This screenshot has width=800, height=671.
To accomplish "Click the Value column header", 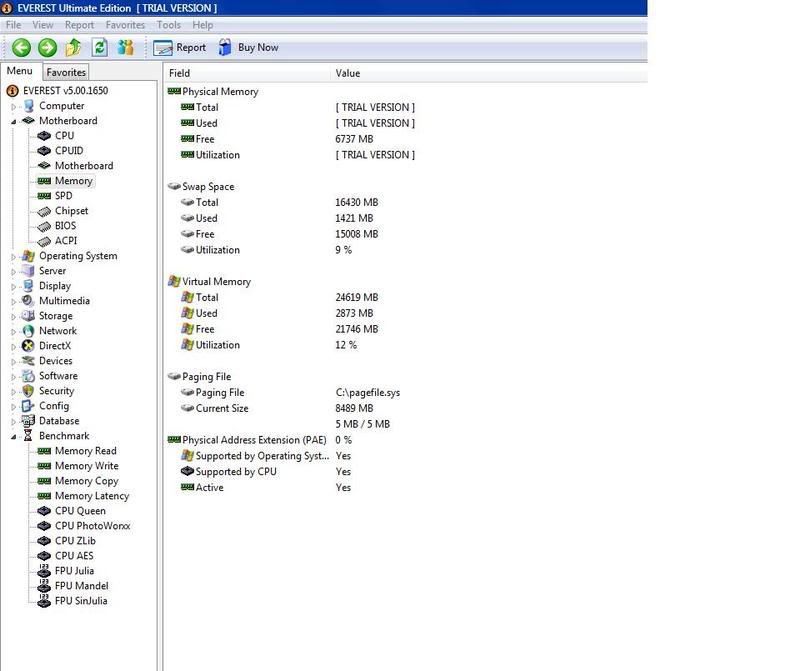I will pyautogui.click(x=489, y=73).
